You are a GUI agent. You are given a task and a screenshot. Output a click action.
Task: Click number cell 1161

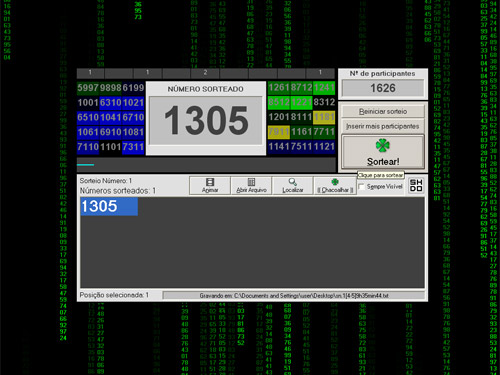301,132
